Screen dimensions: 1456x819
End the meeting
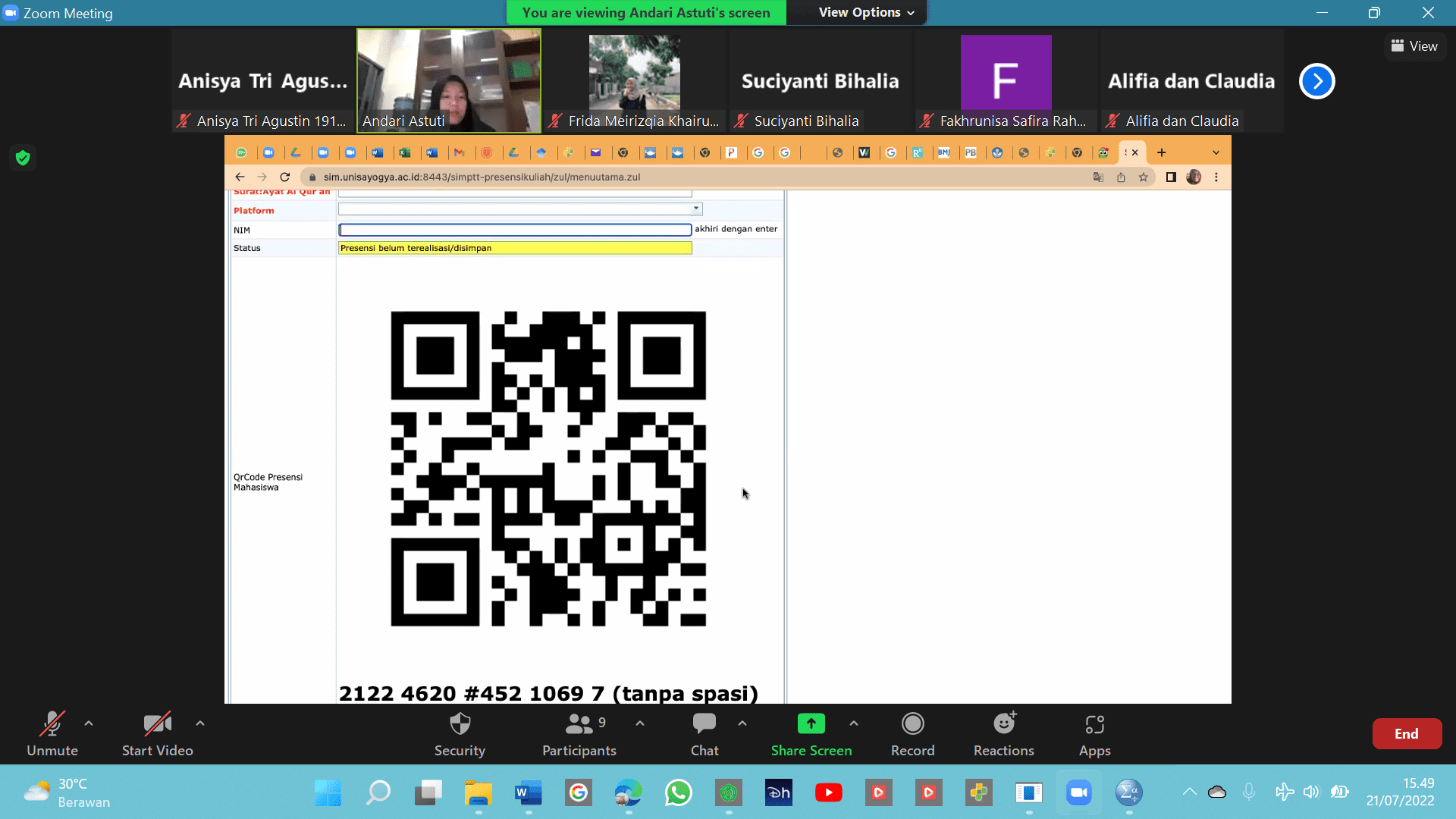(x=1407, y=733)
